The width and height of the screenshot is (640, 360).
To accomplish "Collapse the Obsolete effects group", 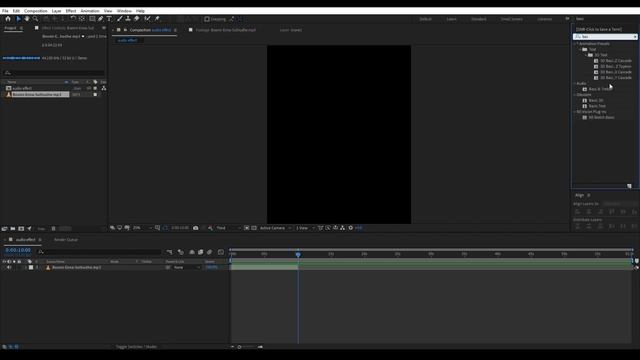I will click(575, 95).
